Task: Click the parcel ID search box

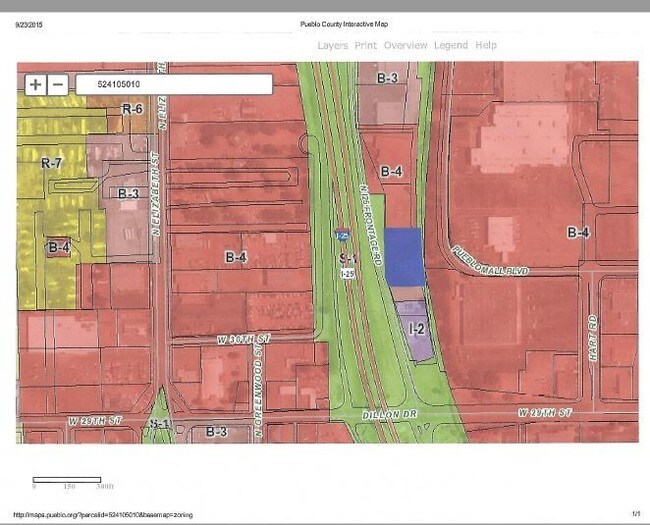Action: pos(172,85)
